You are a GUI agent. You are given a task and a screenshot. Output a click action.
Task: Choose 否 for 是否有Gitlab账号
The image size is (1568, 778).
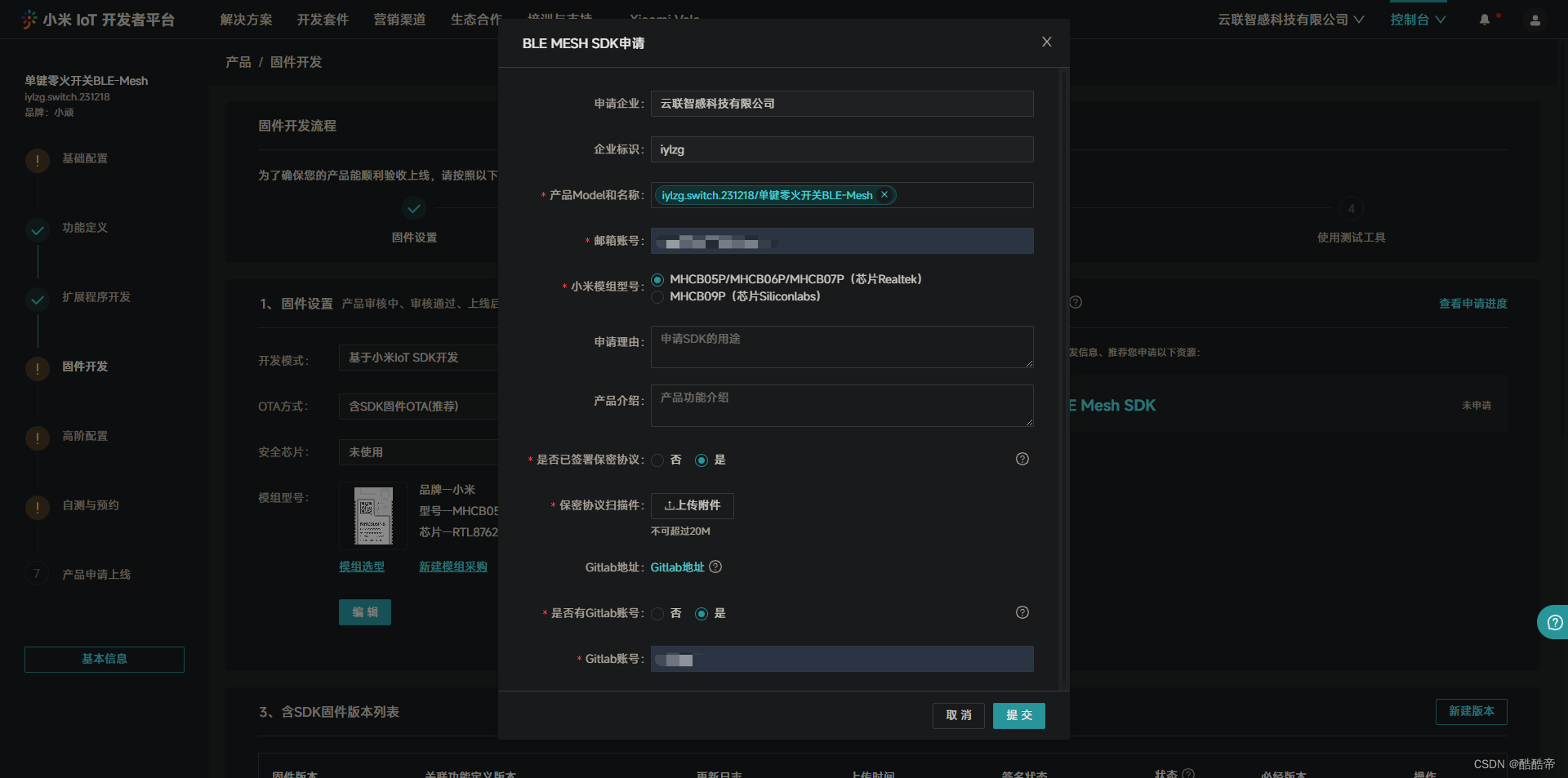tap(657, 613)
